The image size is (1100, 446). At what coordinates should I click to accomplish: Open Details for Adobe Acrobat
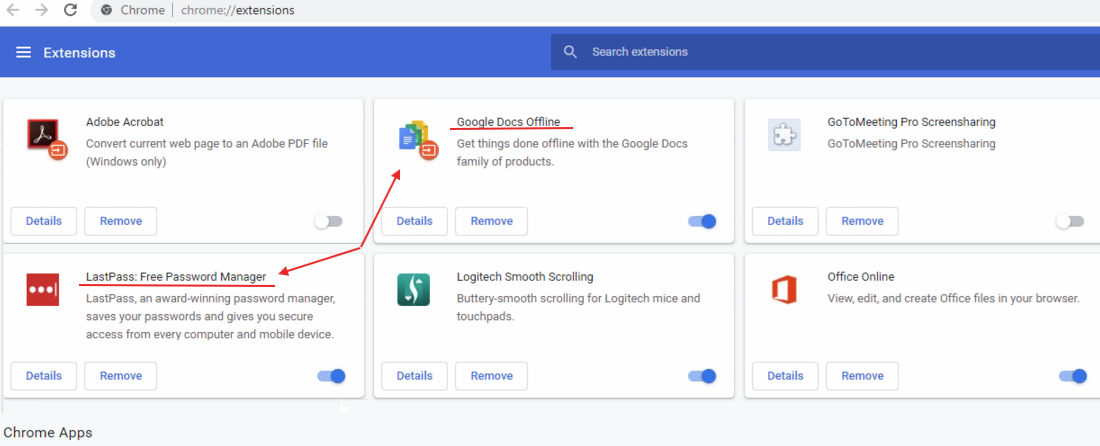pyautogui.click(x=43, y=221)
